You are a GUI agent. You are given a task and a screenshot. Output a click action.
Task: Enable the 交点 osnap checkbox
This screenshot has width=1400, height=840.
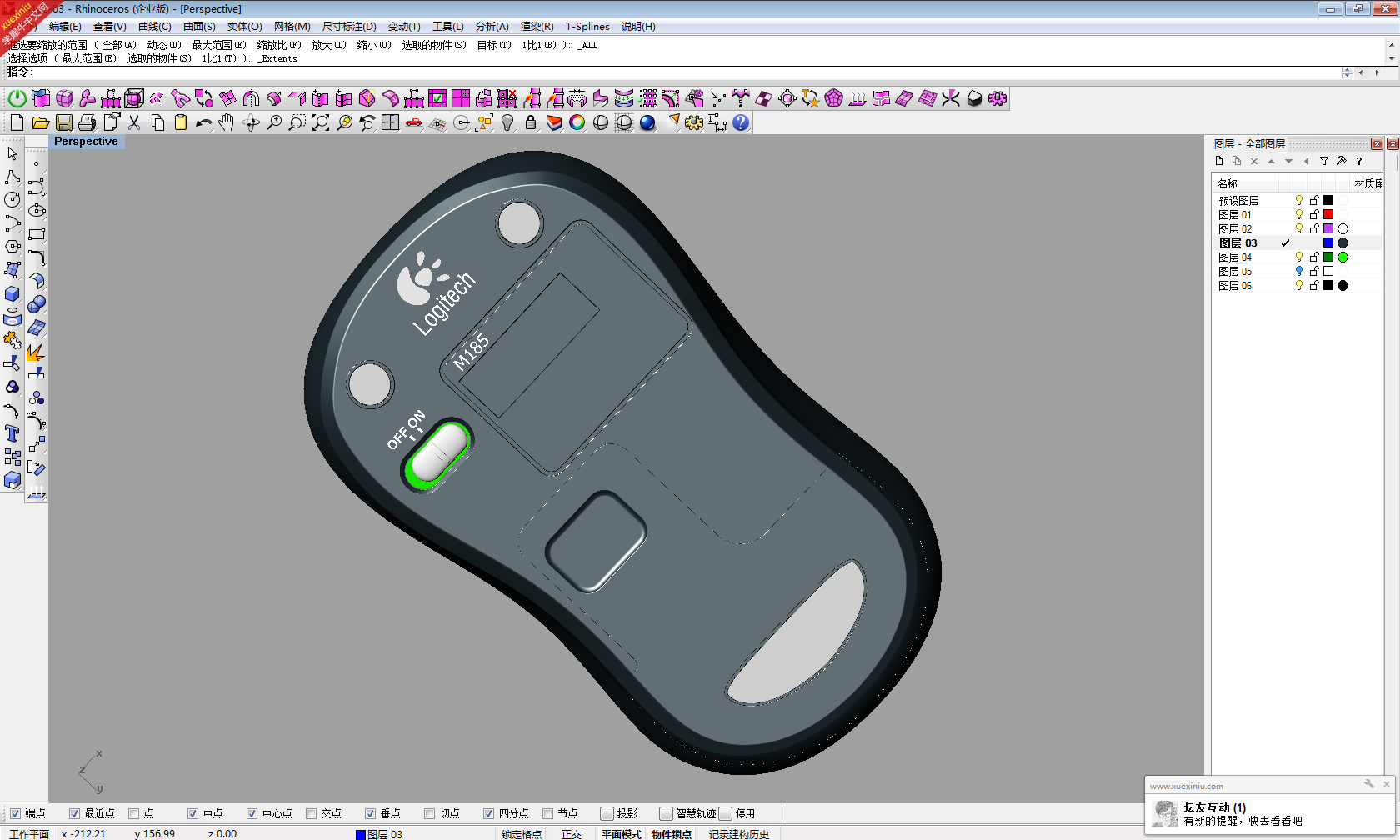coord(311,813)
